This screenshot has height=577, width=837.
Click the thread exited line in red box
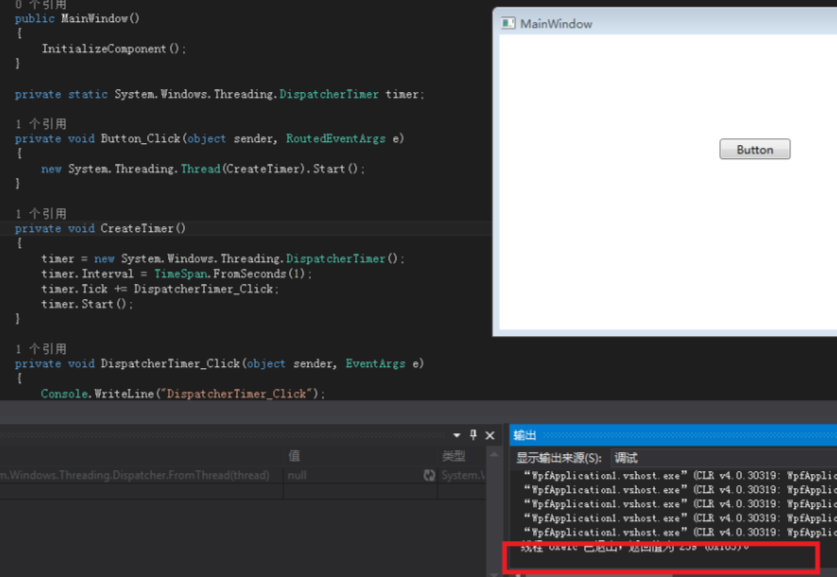[x=634, y=547]
